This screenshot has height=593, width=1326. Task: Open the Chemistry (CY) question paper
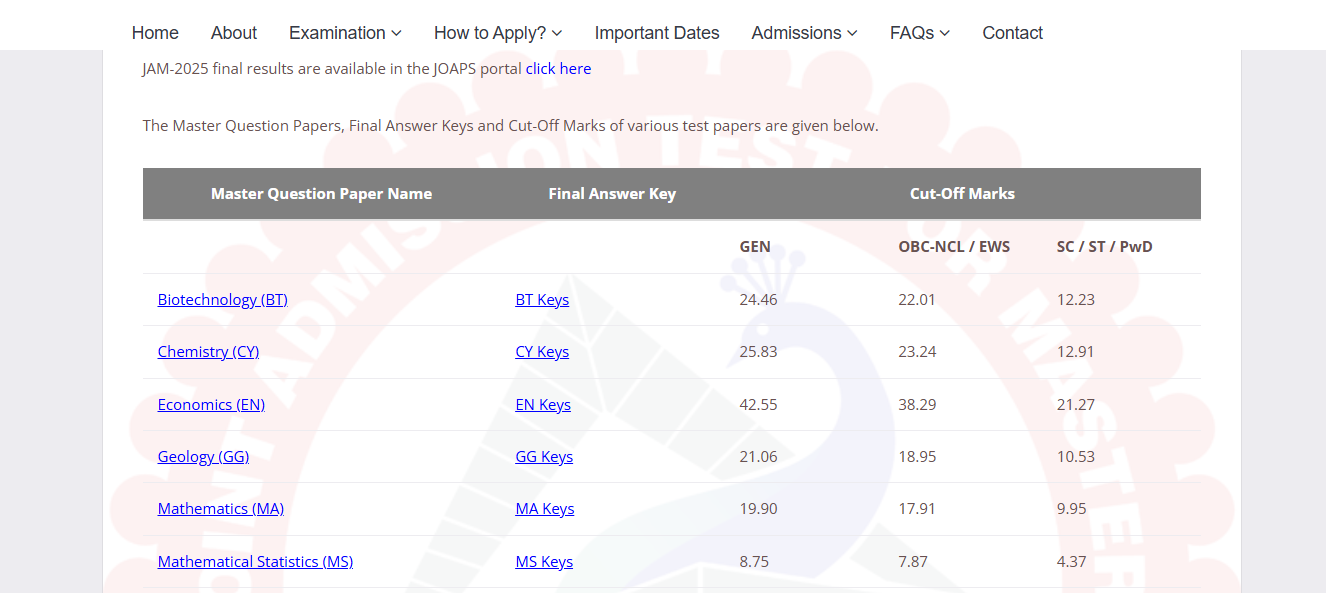pyautogui.click(x=208, y=351)
